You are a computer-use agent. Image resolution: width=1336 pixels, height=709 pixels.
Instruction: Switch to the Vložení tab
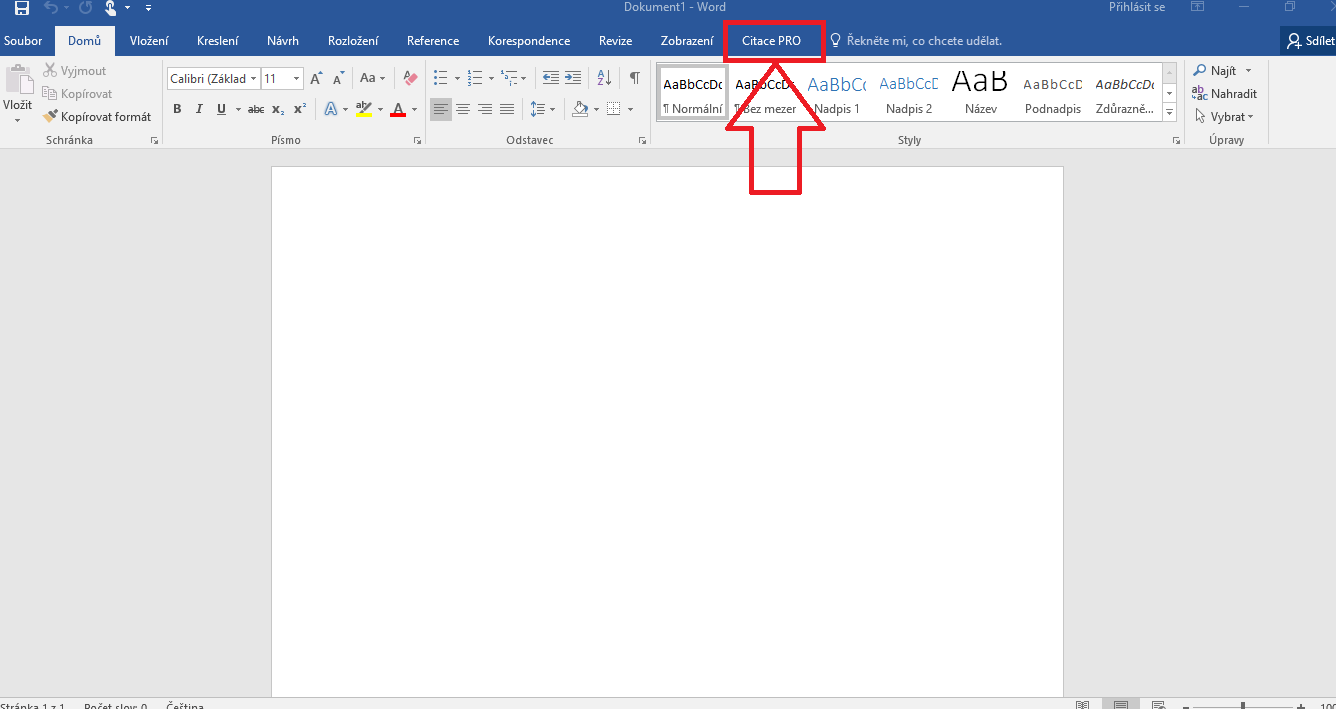149,41
